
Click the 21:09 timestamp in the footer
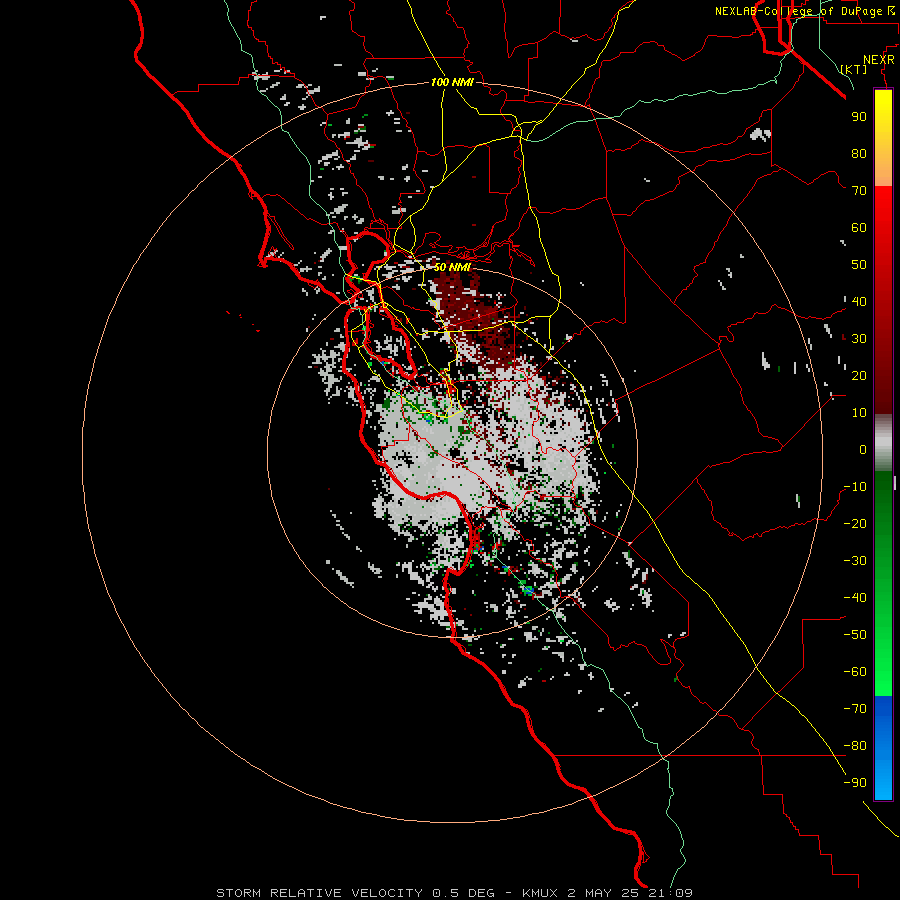coord(669,893)
